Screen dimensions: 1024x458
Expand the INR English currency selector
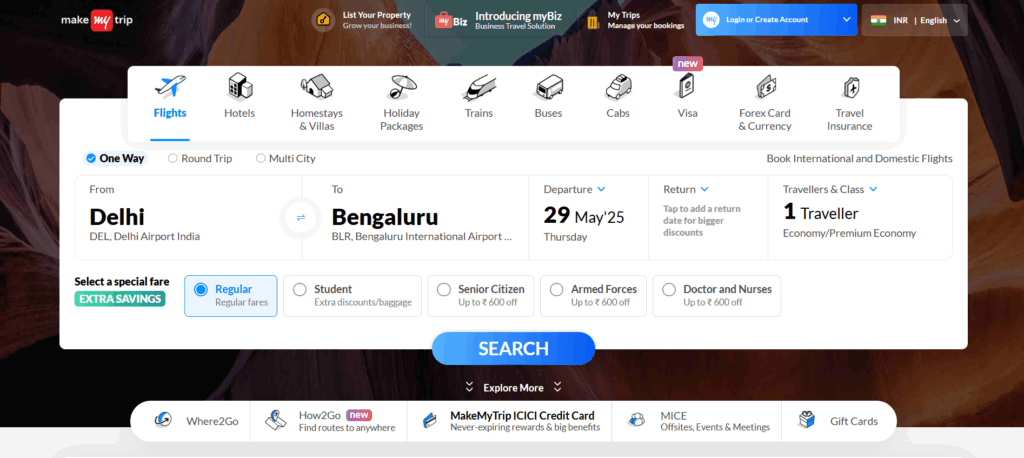(x=915, y=20)
